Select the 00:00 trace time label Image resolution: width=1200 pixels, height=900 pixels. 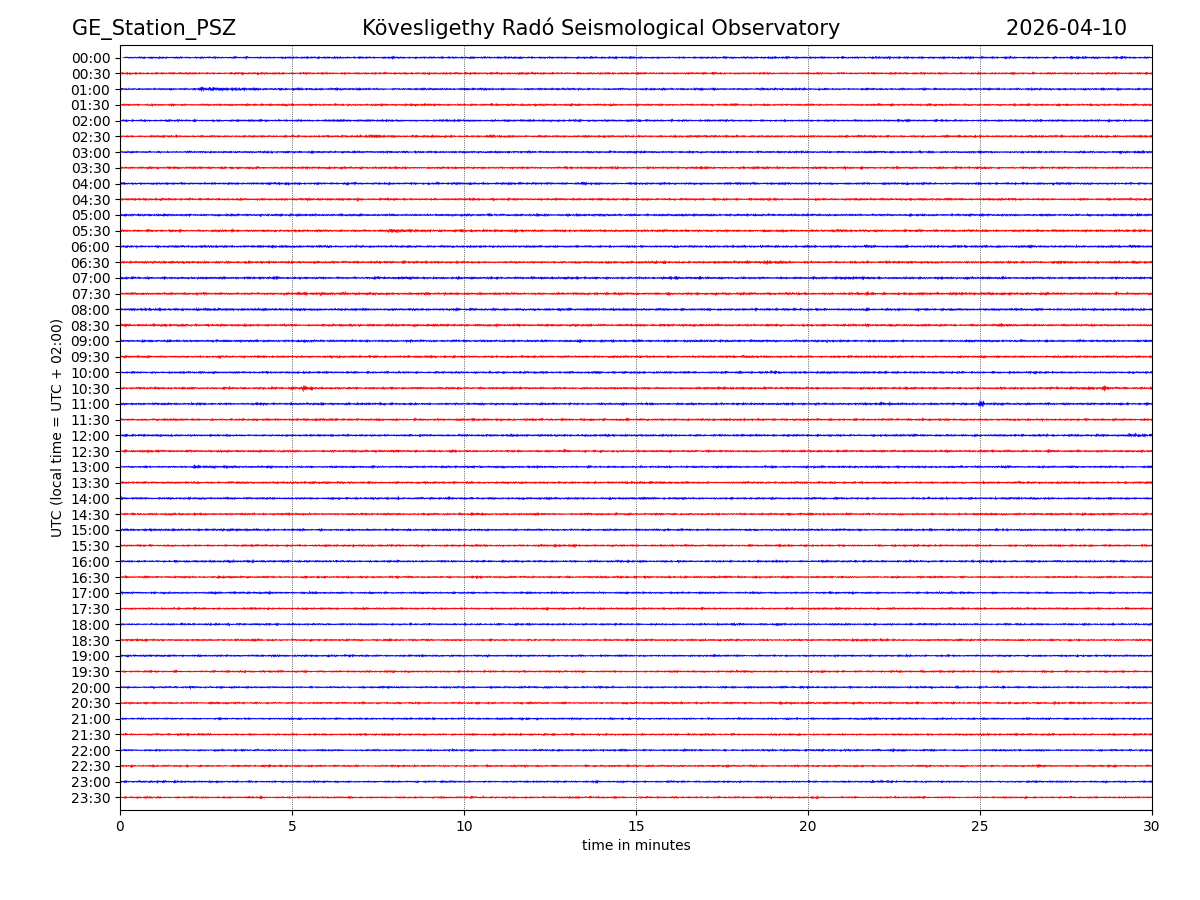(x=91, y=58)
